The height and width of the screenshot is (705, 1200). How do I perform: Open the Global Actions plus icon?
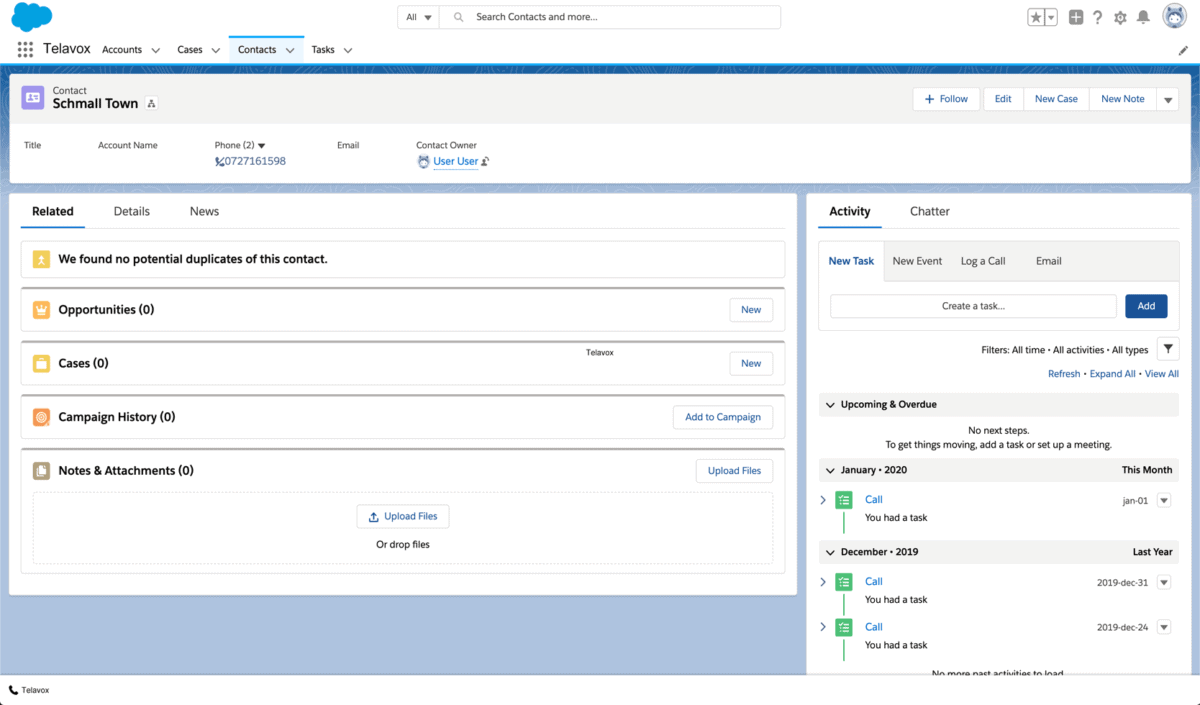(1076, 17)
